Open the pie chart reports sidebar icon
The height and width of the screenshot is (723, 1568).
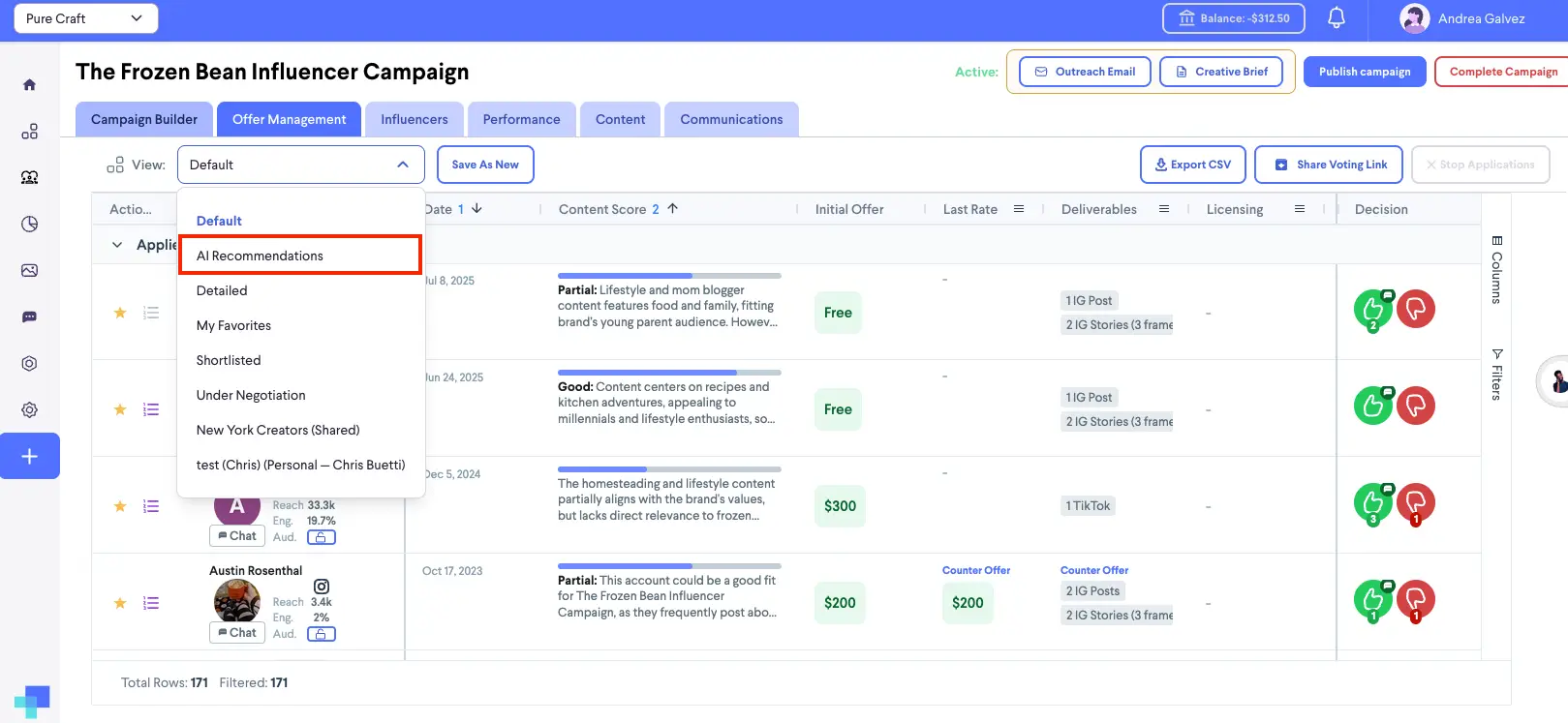(30, 224)
